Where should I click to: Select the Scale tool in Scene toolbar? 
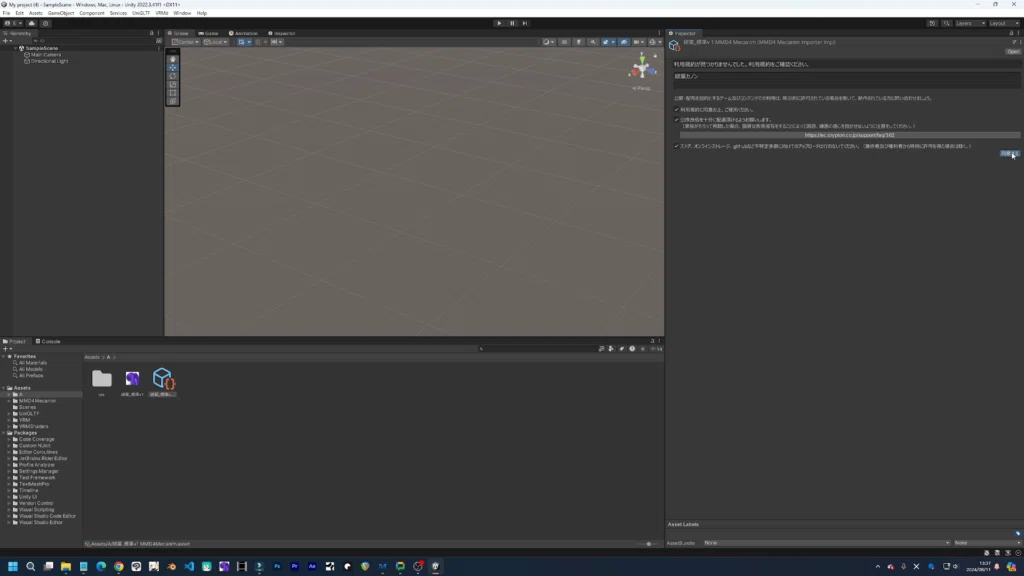click(x=172, y=85)
